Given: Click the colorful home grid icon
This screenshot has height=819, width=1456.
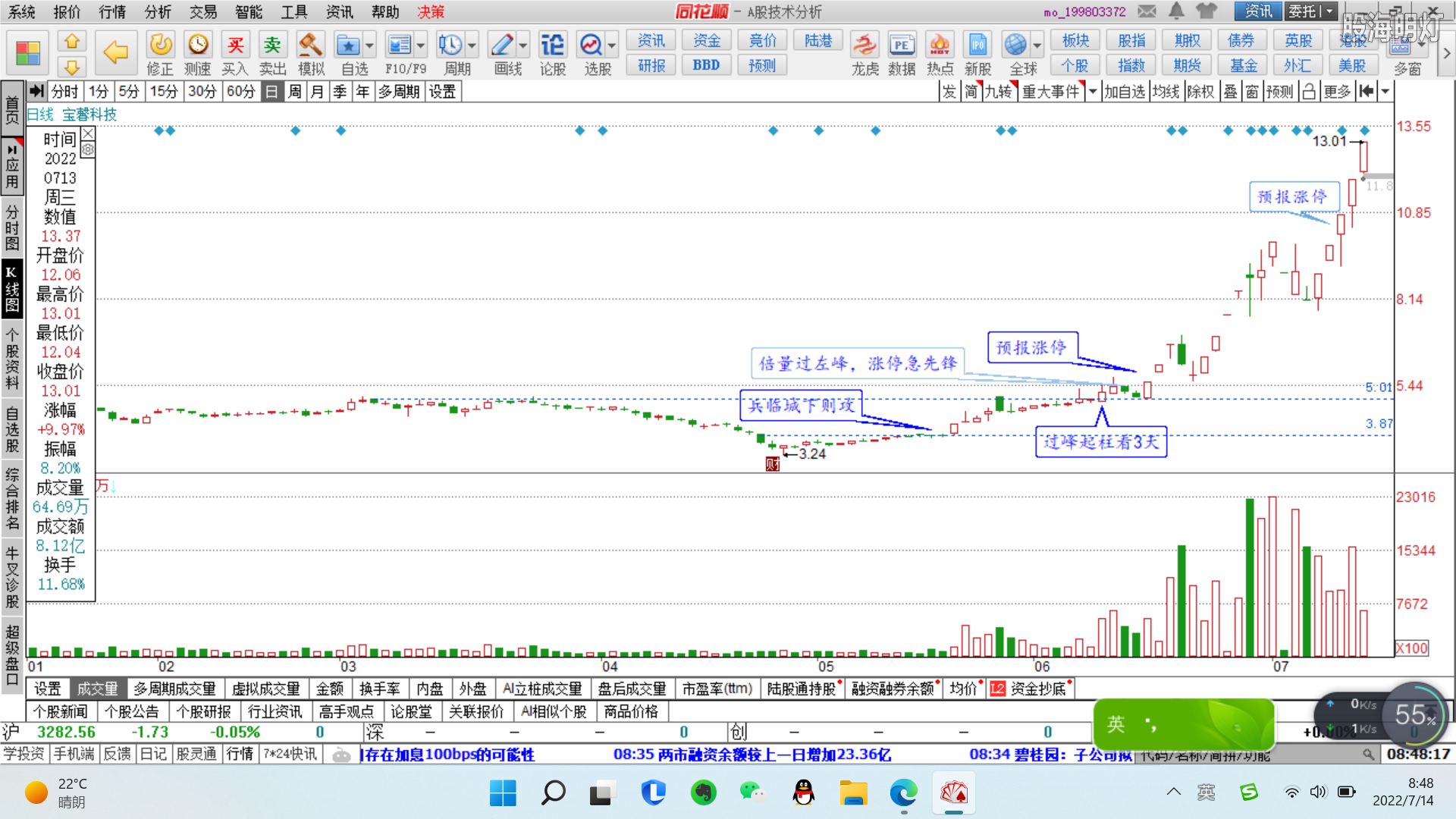Looking at the screenshot, I should [28, 53].
